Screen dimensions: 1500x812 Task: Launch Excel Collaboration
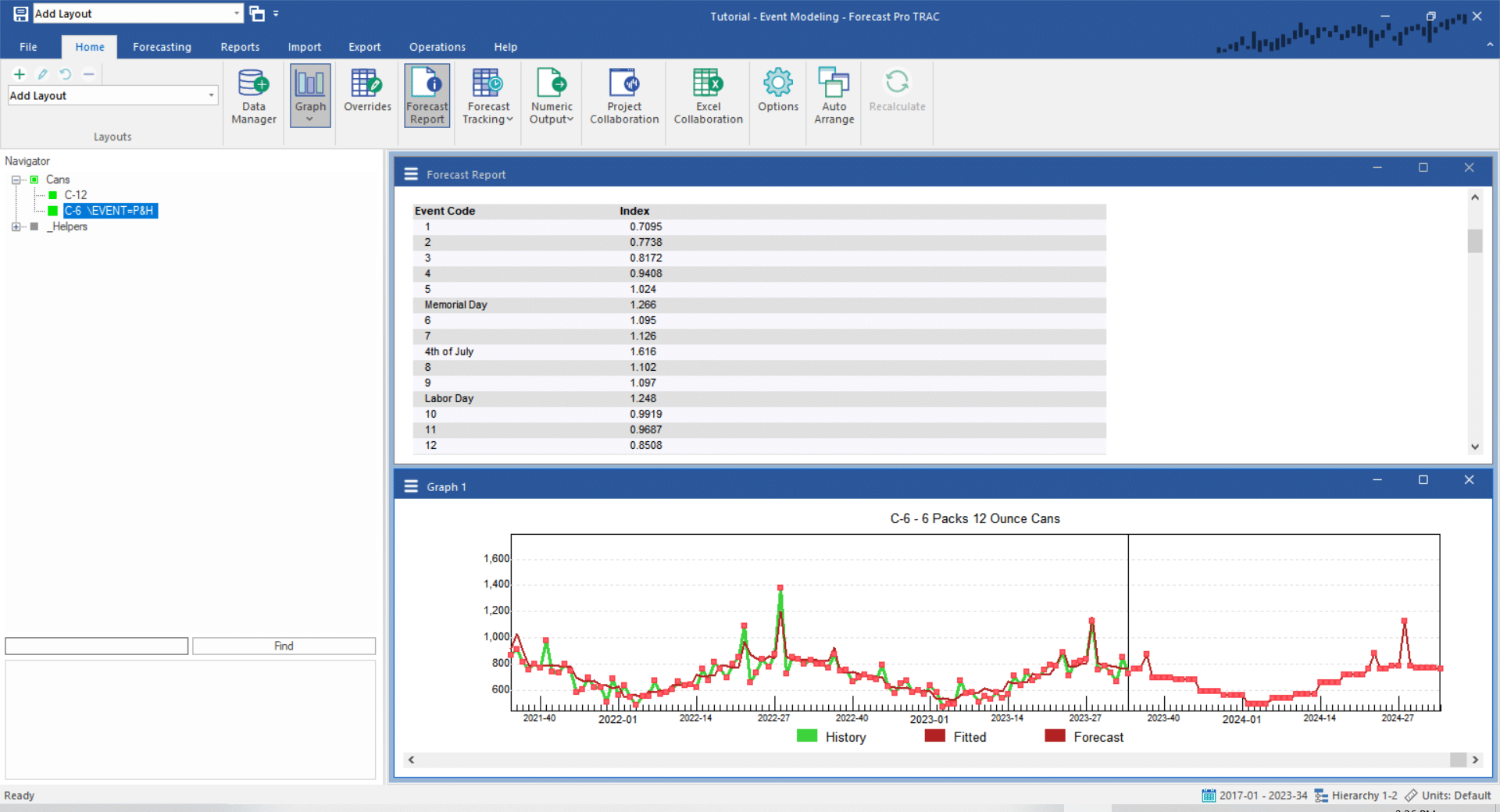pos(709,96)
